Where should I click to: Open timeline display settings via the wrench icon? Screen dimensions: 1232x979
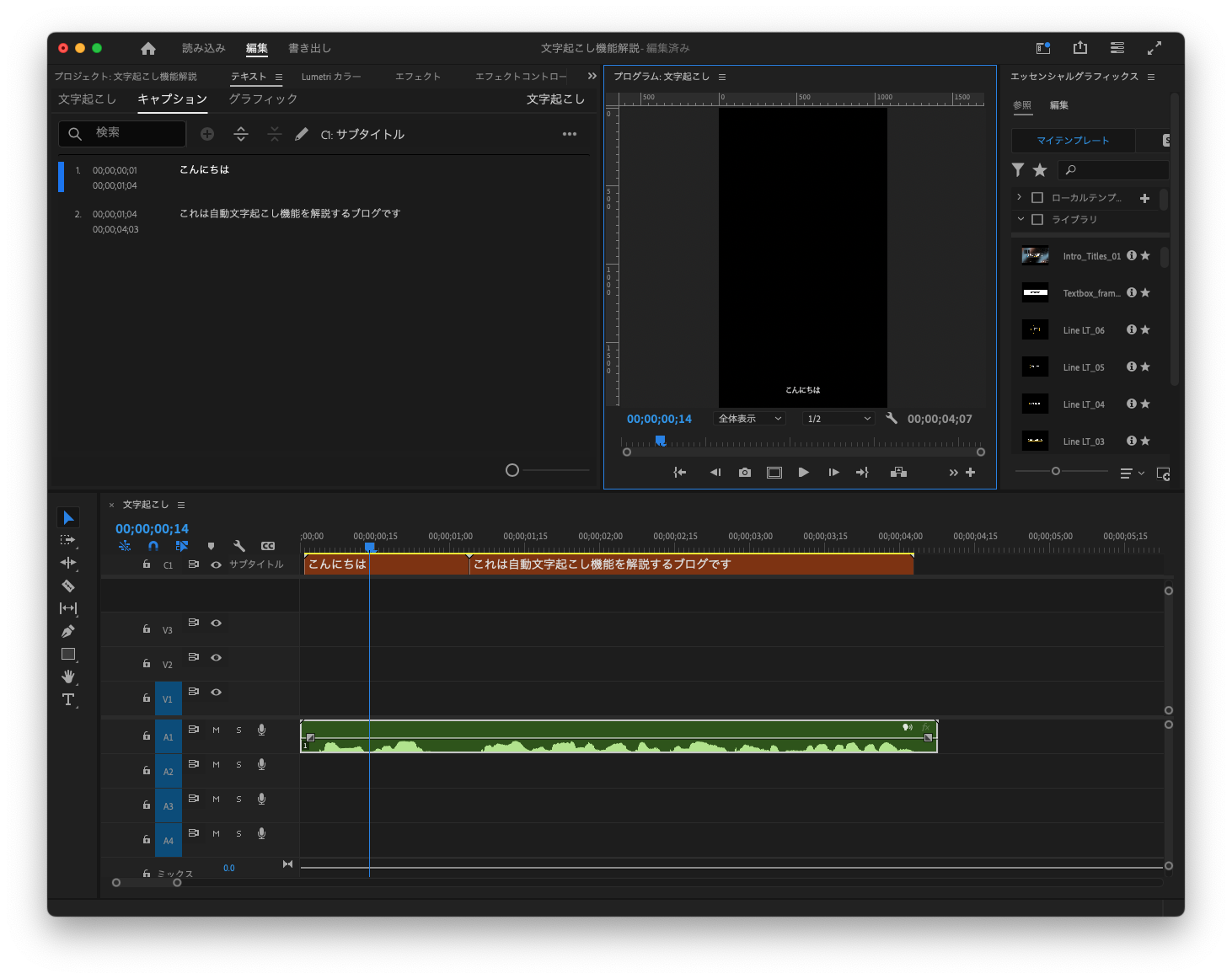[x=239, y=546]
